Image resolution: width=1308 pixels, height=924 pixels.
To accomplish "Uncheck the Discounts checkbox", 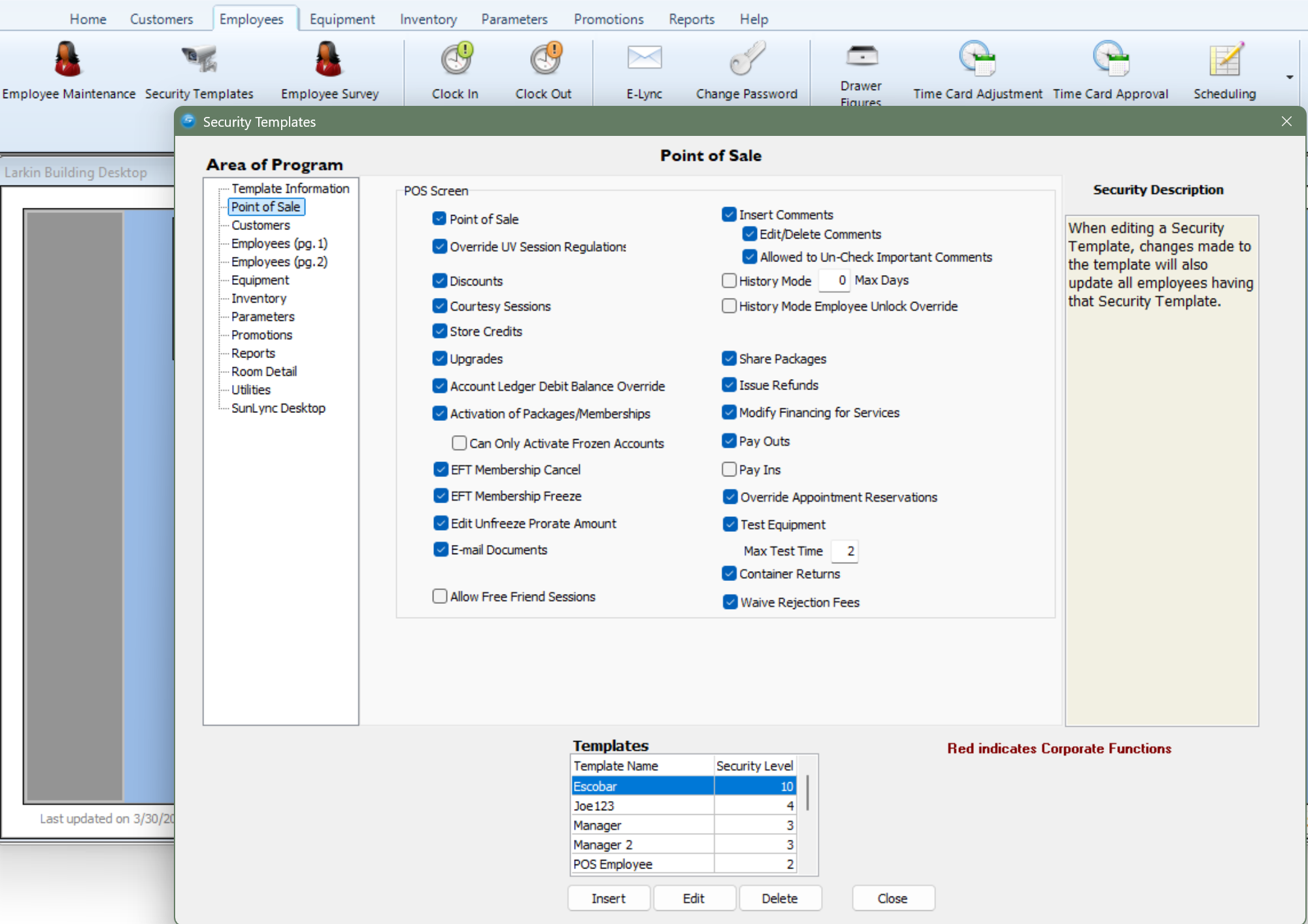I will coord(440,281).
